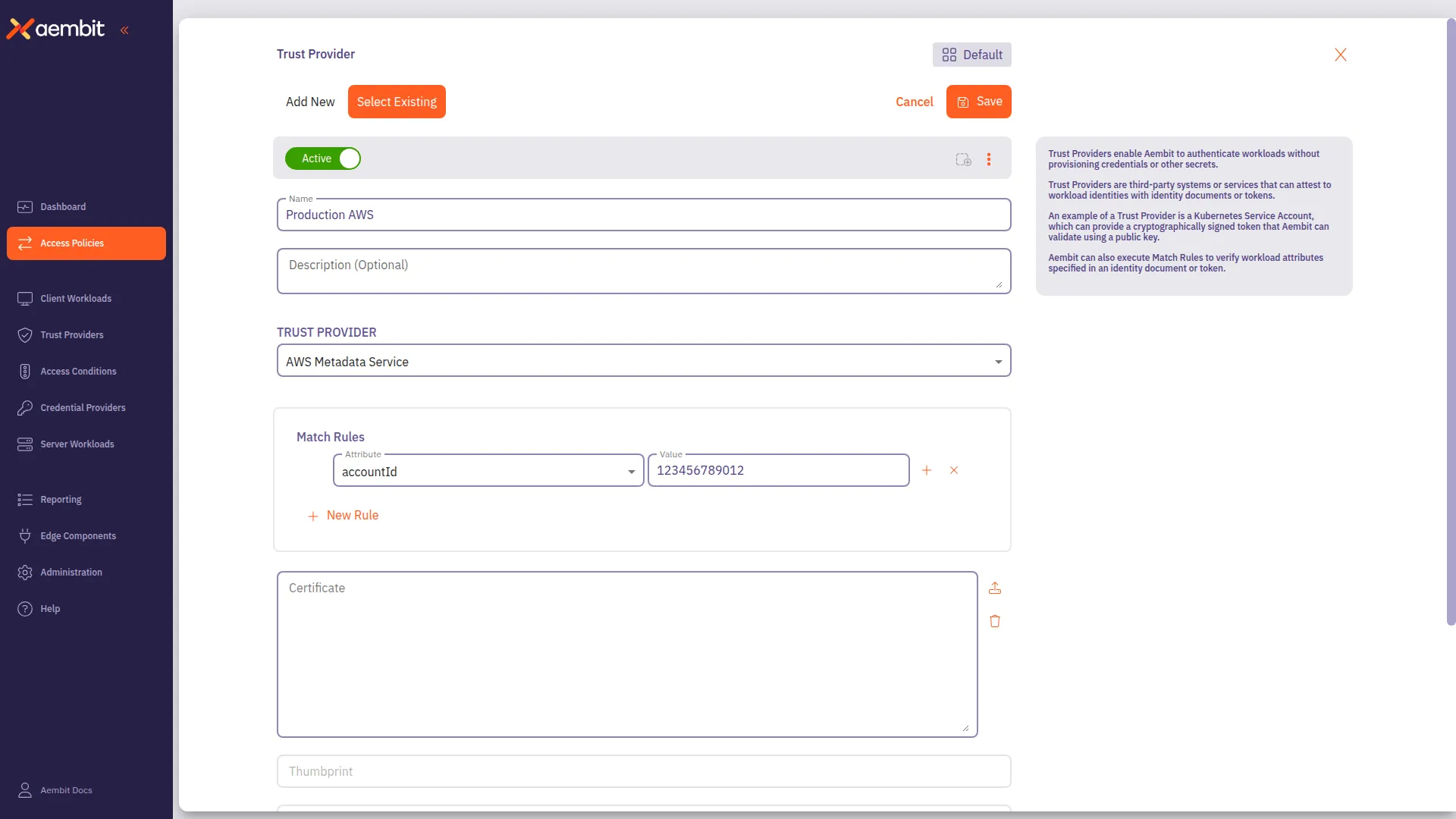Image resolution: width=1456 pixels, height=819 pixels.
Task: Open Edge Components menu item
Action: 86,536
